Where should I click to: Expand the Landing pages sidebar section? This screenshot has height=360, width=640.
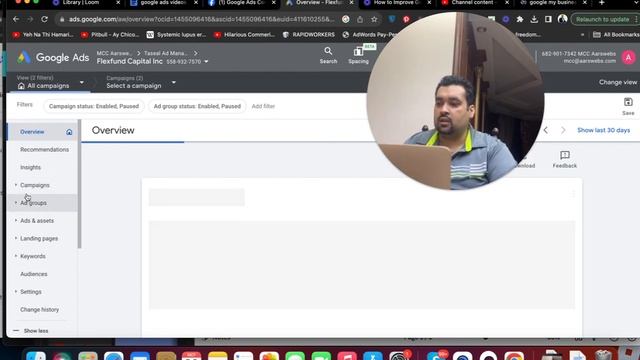pyautogui.click(x=16, y=238)
